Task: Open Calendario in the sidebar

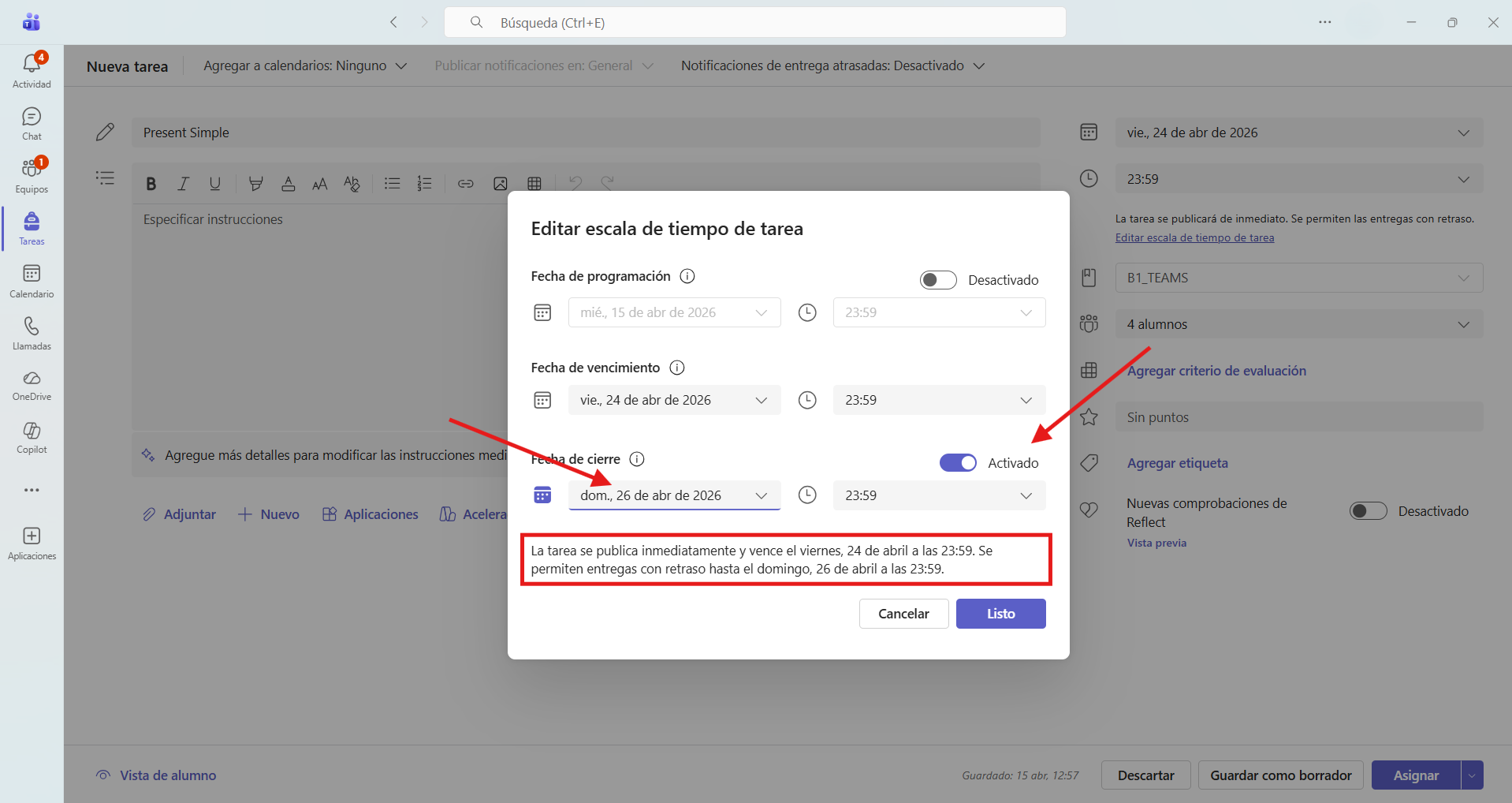Action: [x=32, y=281]
